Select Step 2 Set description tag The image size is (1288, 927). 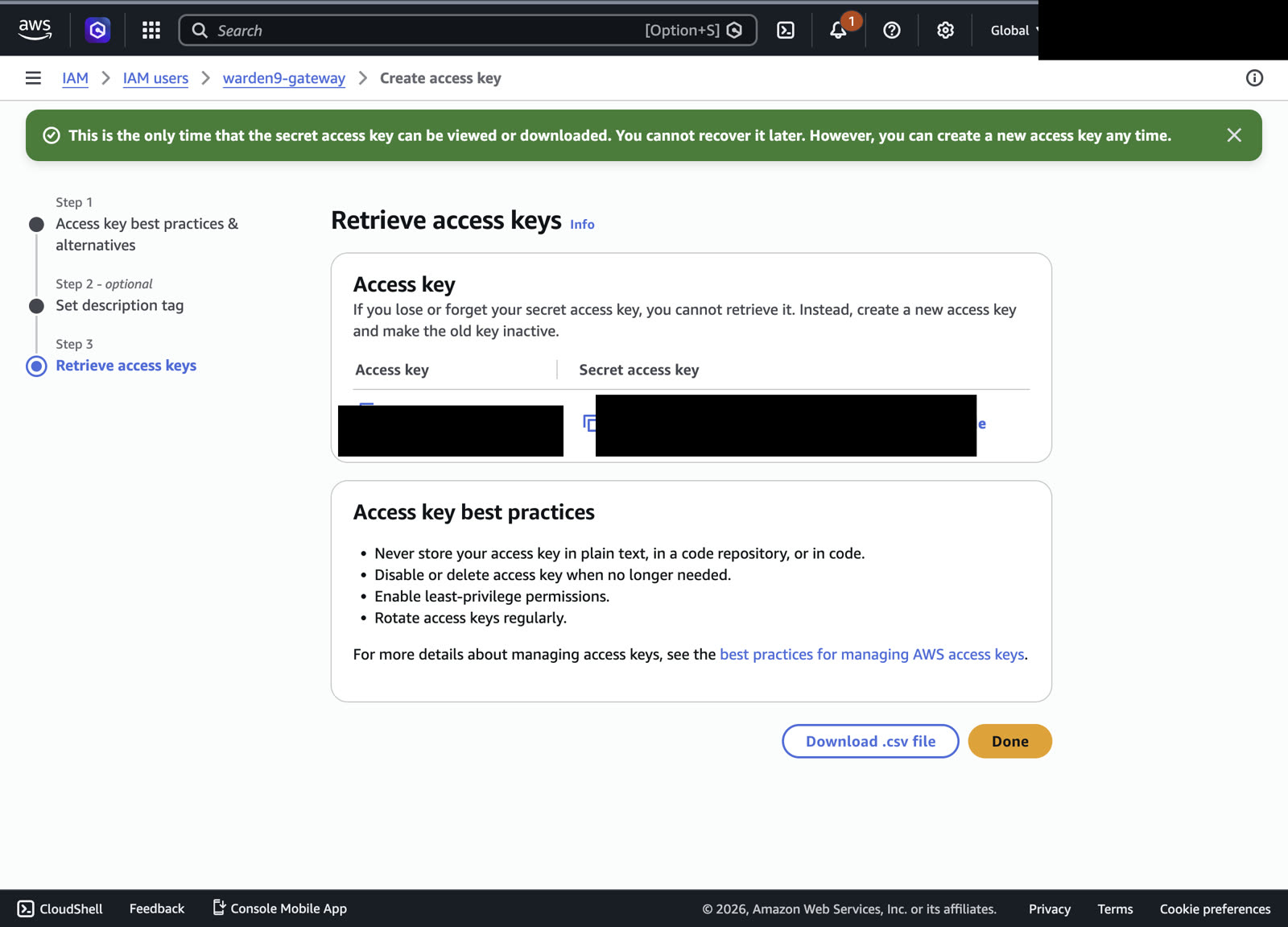(119, 305)
